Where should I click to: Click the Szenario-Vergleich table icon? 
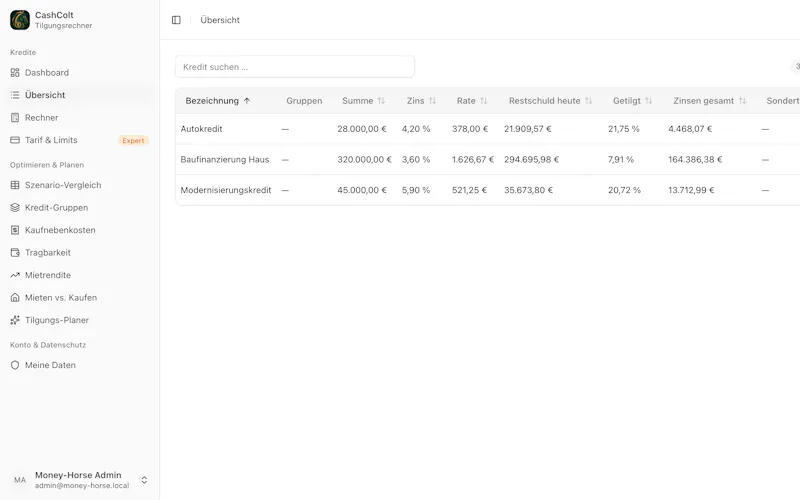pyautogui.click(x=15, y=185)
